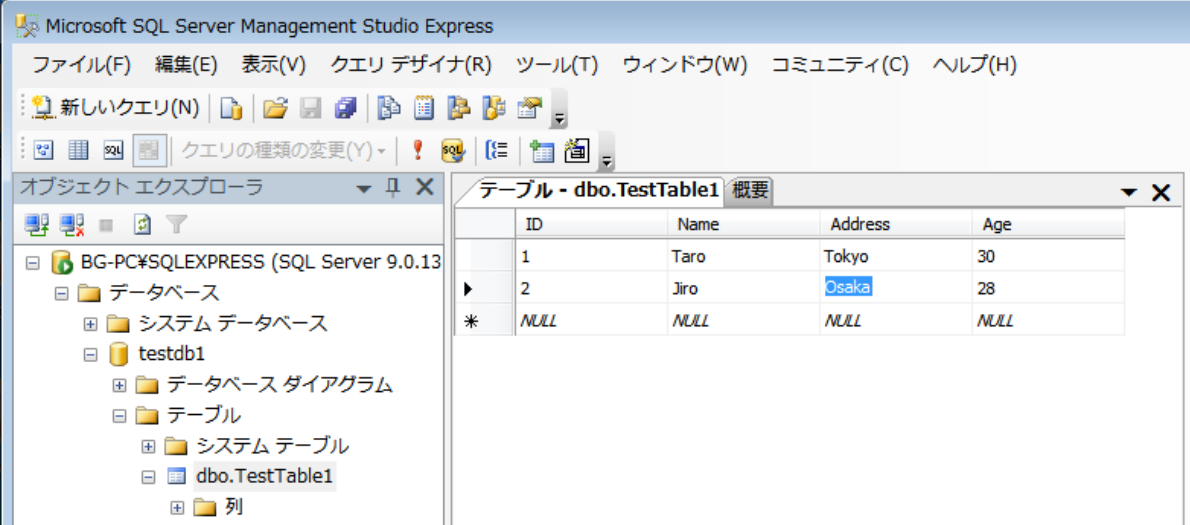Click the Execute SQL exclamation icon
The height and width of the screenshot is (525, 1190).
[417, 150]
